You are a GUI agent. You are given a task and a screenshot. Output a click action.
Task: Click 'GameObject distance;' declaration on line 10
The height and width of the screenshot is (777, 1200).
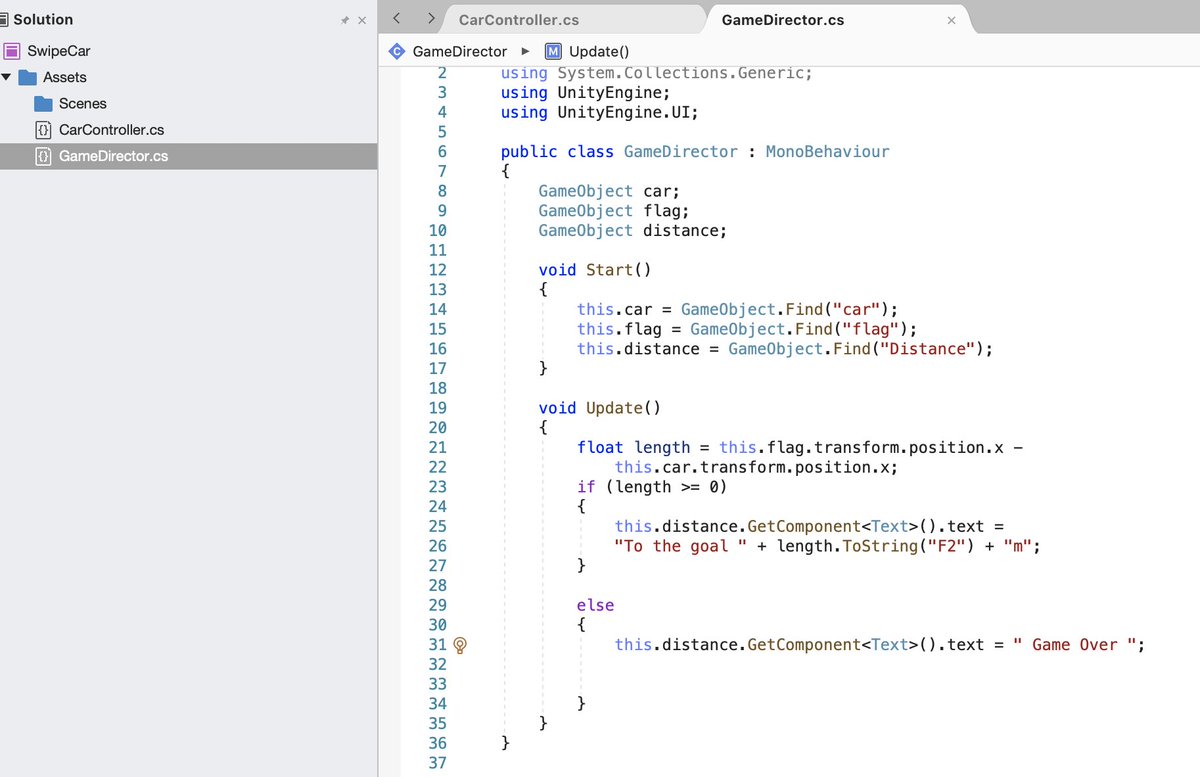(x=633, y=231)
